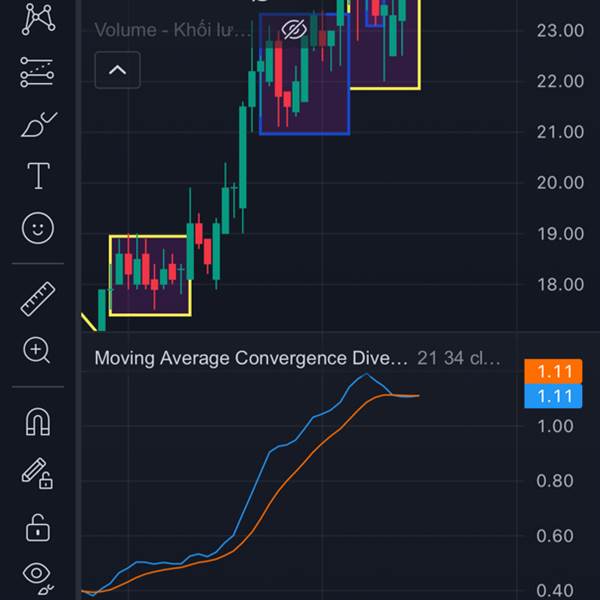Activate the Zoom In magnifier tool
Viewport: 600px width, 600px height.
[37, 350]
